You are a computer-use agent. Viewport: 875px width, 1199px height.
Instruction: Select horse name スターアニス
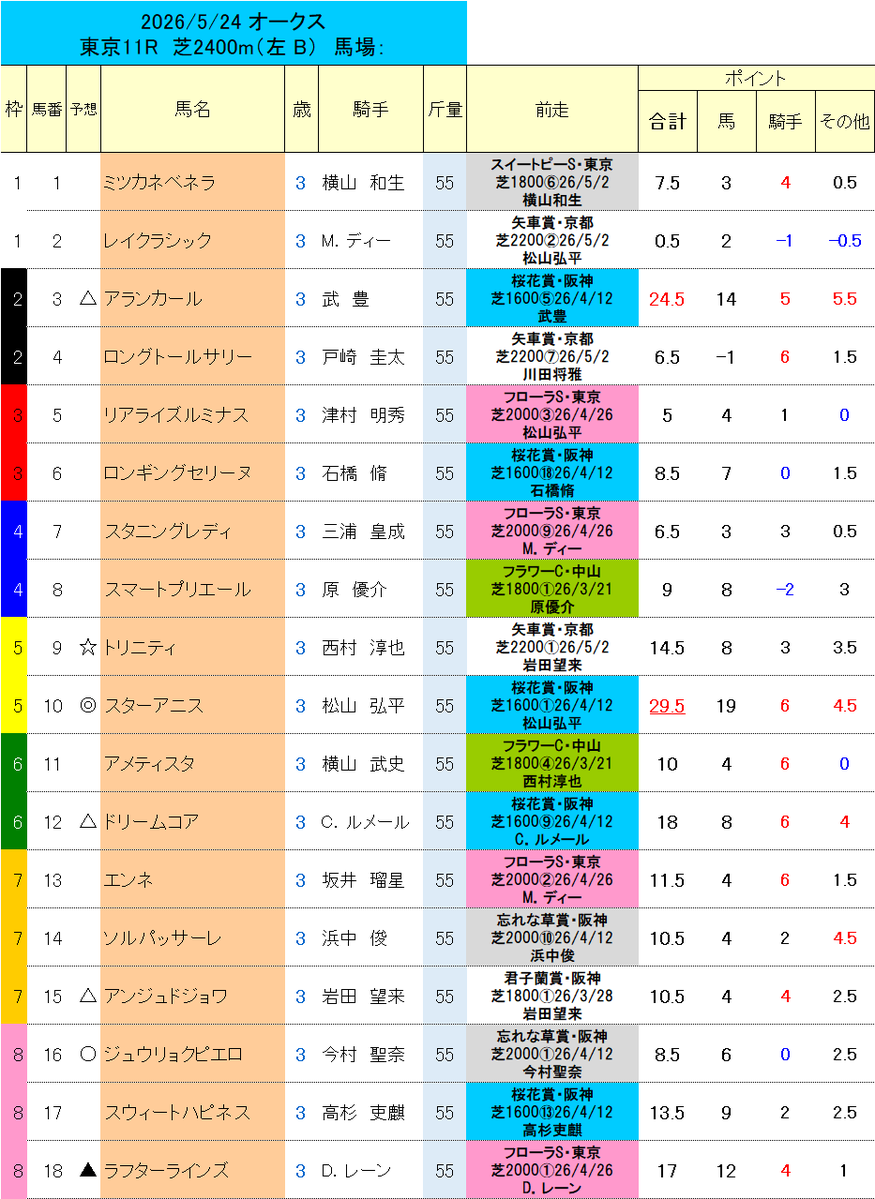[x=153, y=706]
